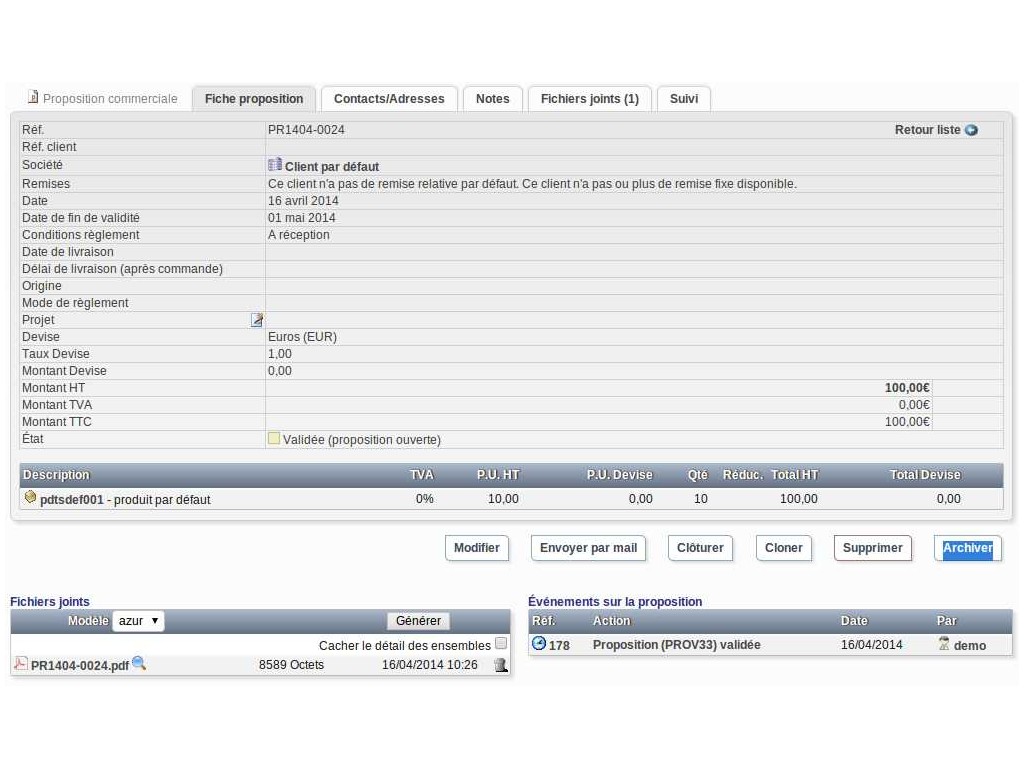Viewport: 1024px width, 768px height.
Task: Click the Total HT column header
Action: pos(794,475)
